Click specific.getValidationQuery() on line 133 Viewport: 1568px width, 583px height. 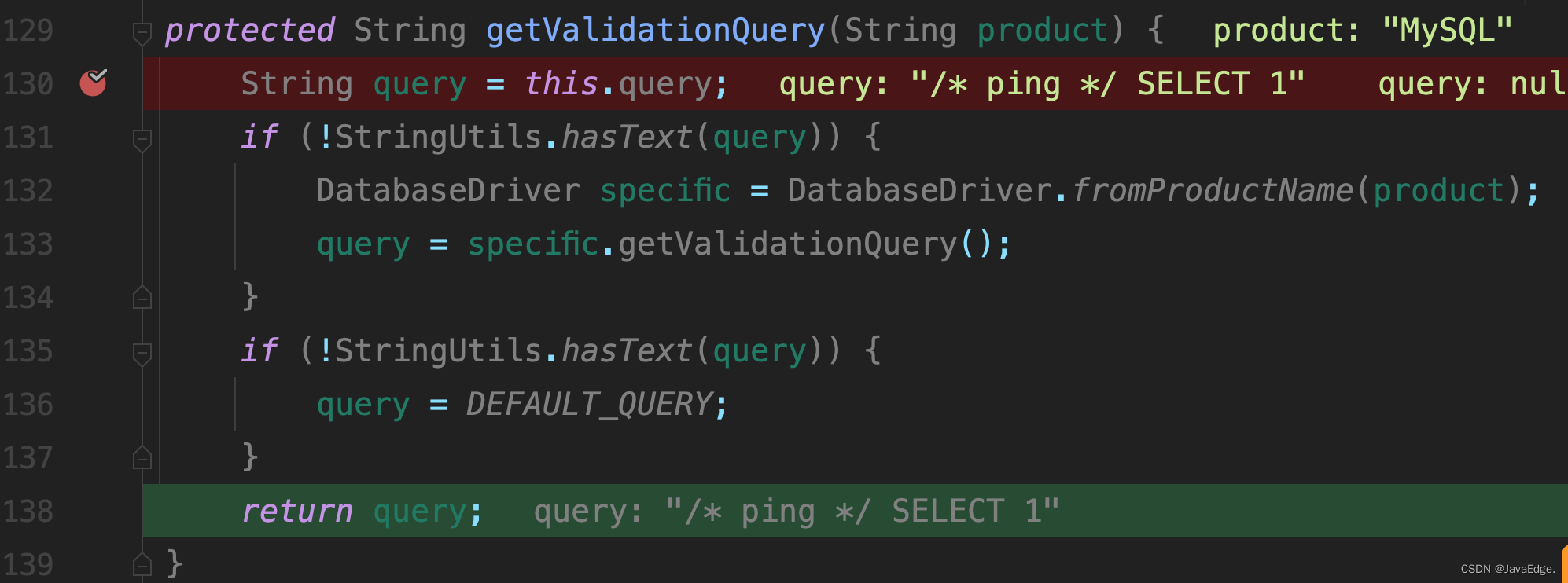pos(731,244)
